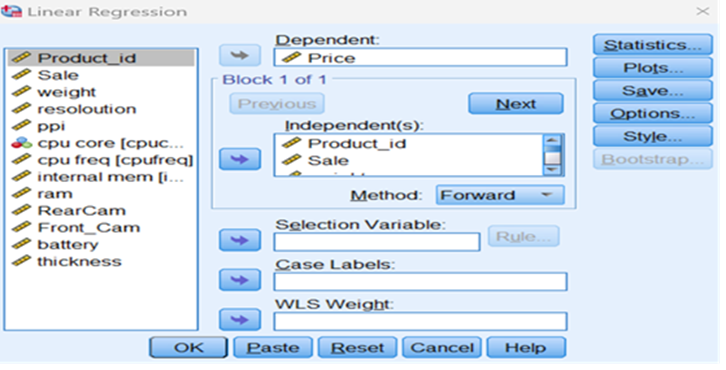The width and height of the screenshot is (726, 370).
Task: Click inside the WLS Weight field
Action: (x=420, y=321)
